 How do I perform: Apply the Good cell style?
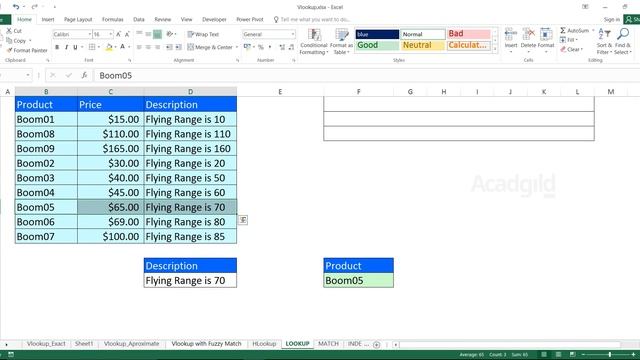coord(378,45)
